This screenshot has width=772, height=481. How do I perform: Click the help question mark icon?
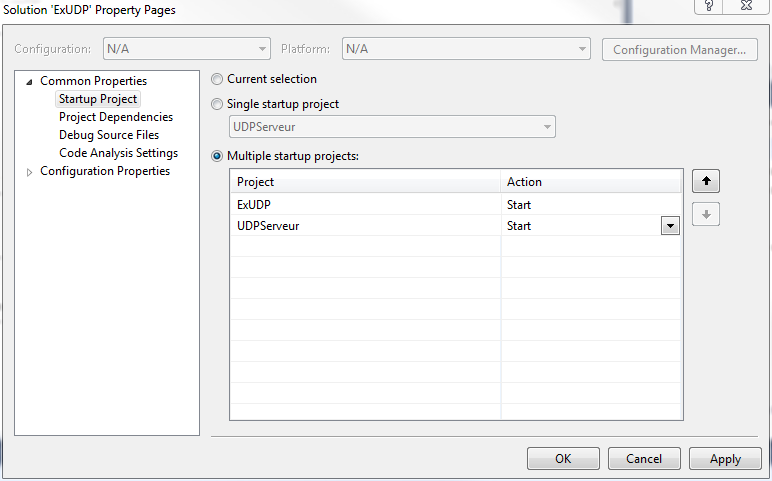point(707,5)
